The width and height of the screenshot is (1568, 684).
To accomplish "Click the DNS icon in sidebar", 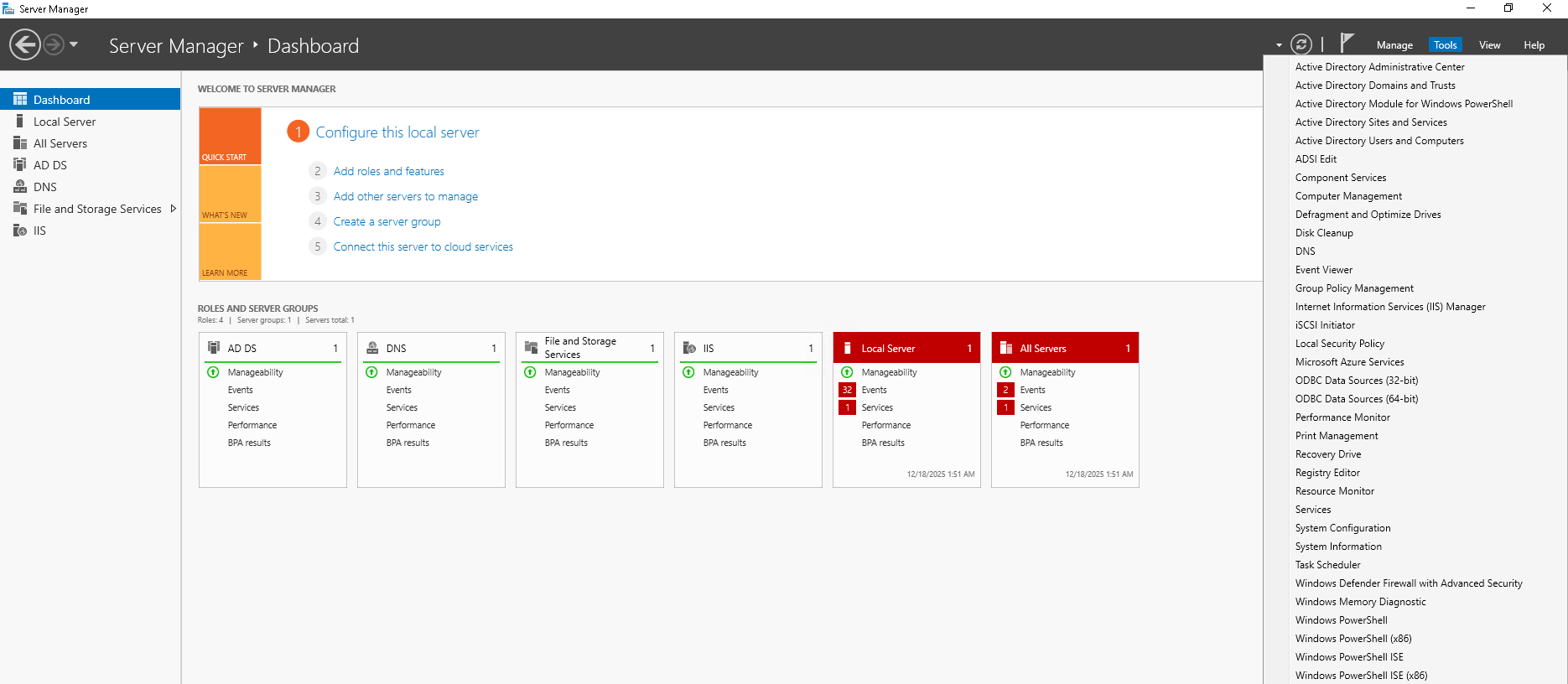I will tap(20, 187).
